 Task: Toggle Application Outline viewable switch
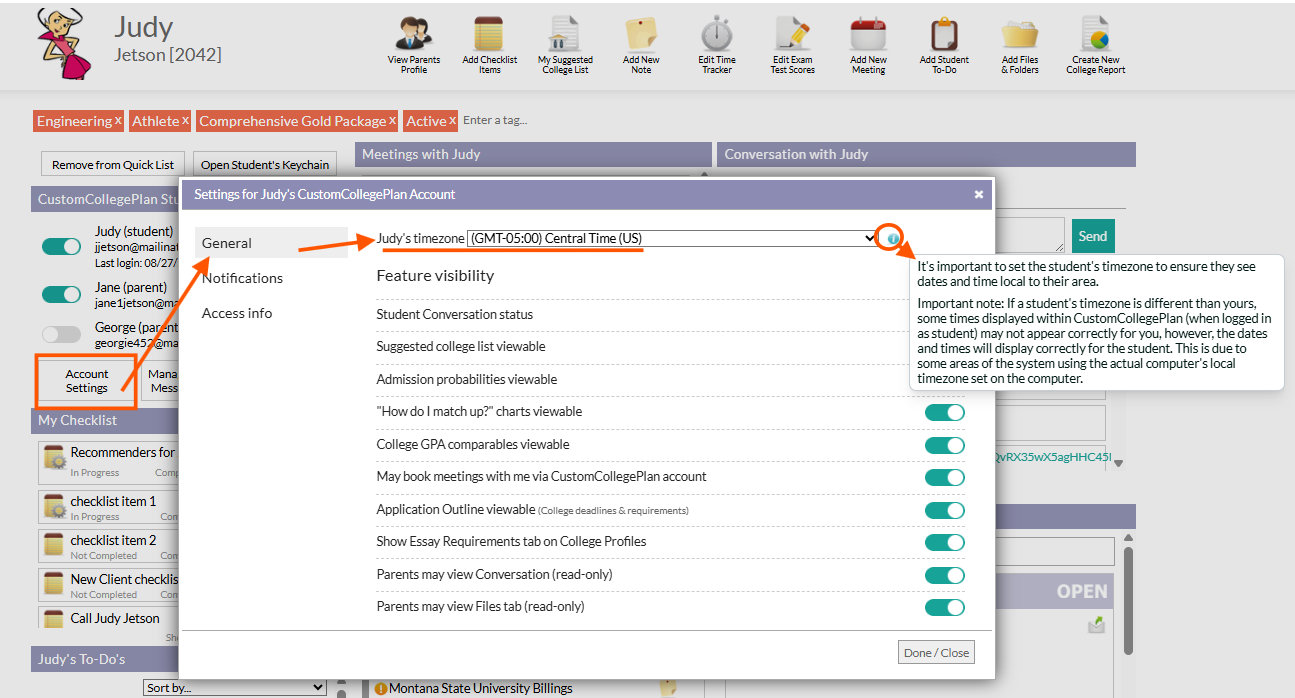pyautogui.click(x=945, y=510)
